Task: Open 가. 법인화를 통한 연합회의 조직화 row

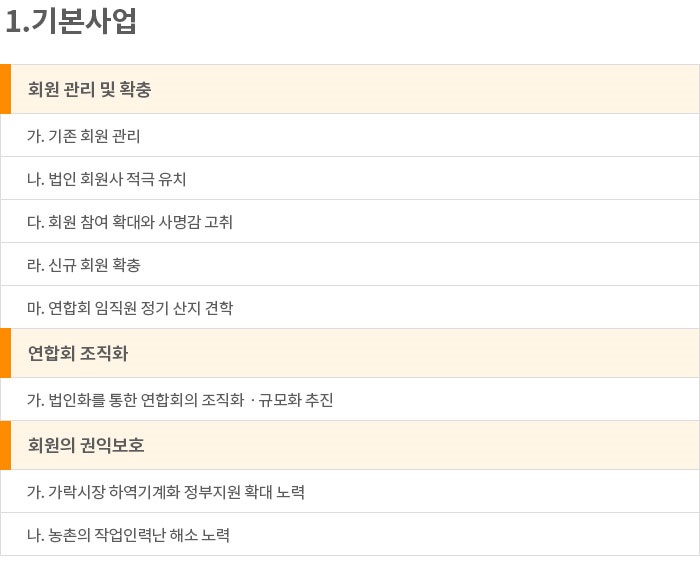Action: click(x=350, y=400)
